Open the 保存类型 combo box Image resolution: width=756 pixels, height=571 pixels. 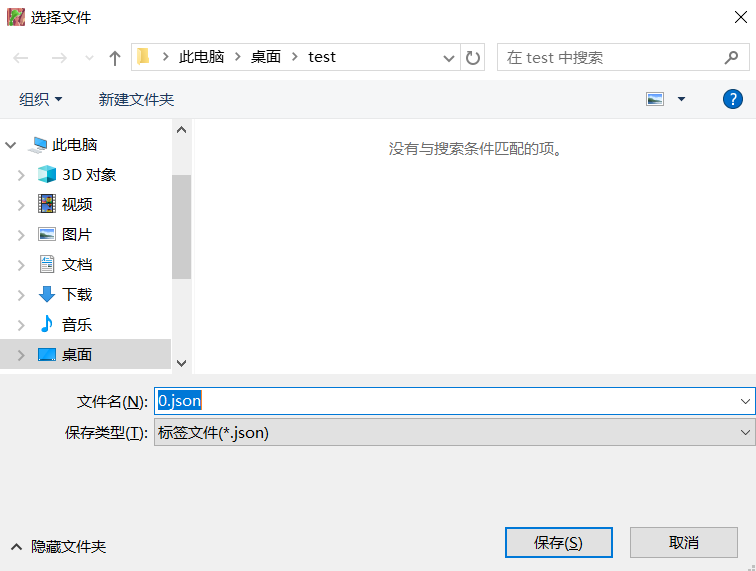(x=454, y=432)
